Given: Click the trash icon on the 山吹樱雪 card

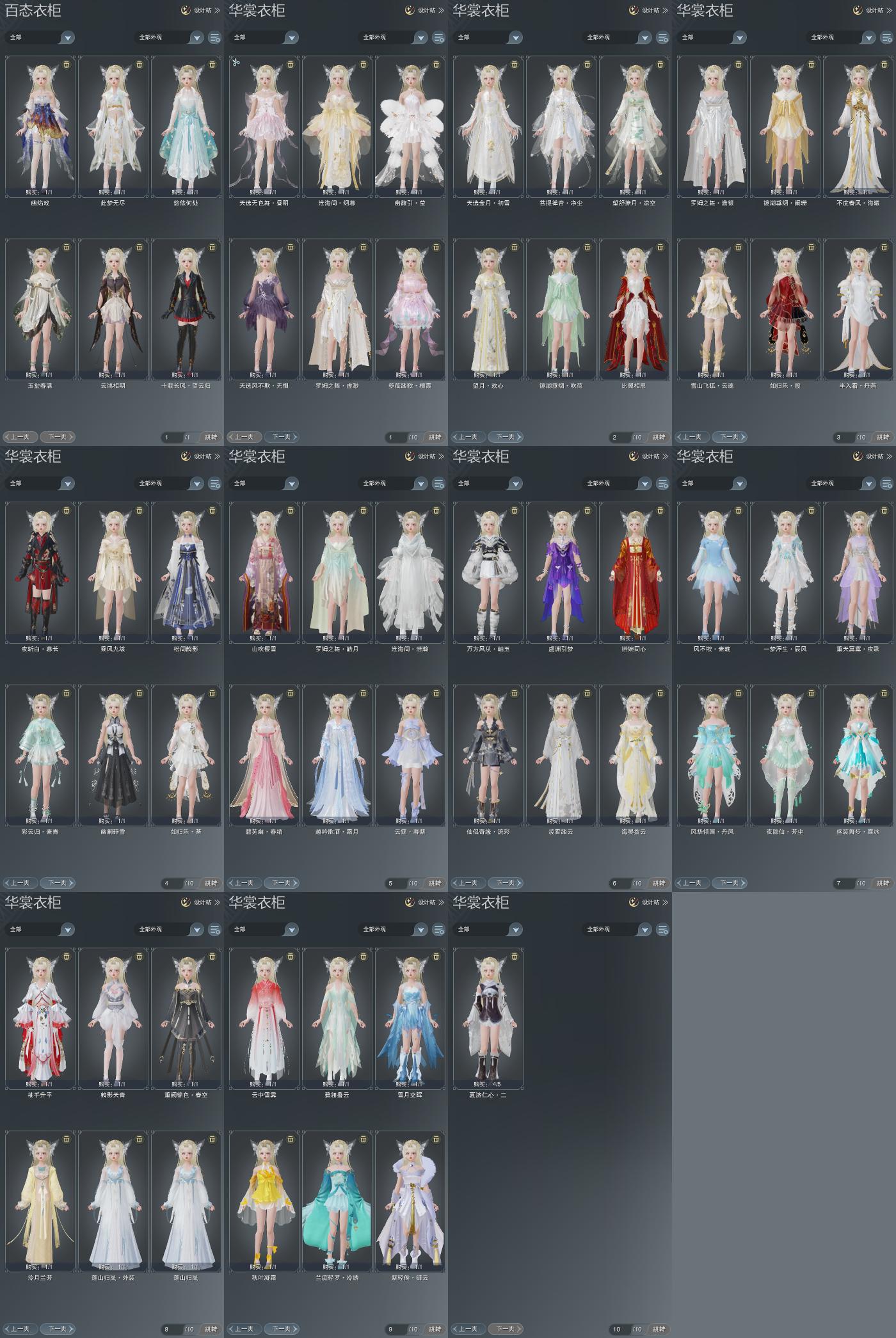Looking at the screenshot, I should [291, 510].
